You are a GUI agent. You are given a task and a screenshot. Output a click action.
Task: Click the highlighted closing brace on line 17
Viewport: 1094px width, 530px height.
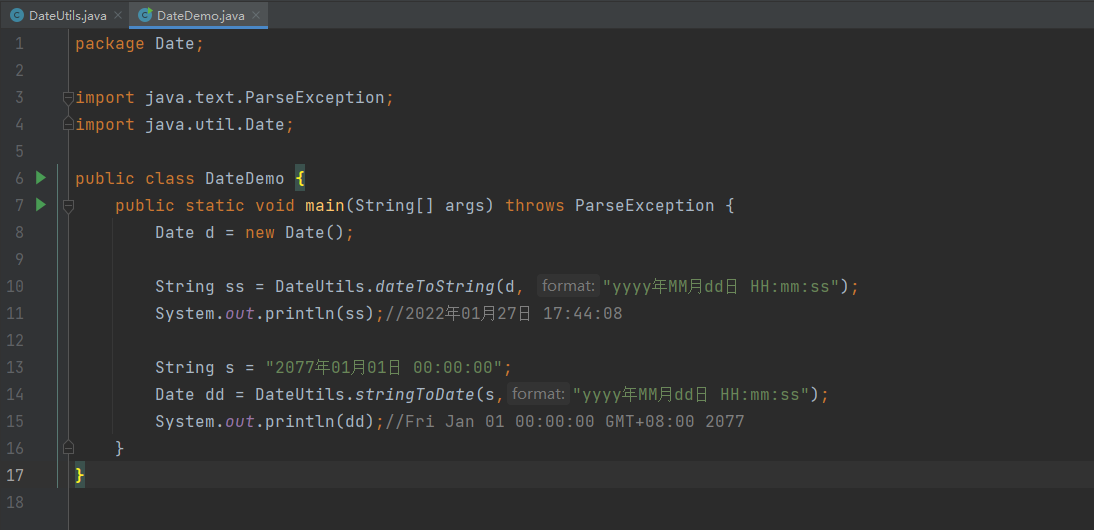tap(80, 475)
